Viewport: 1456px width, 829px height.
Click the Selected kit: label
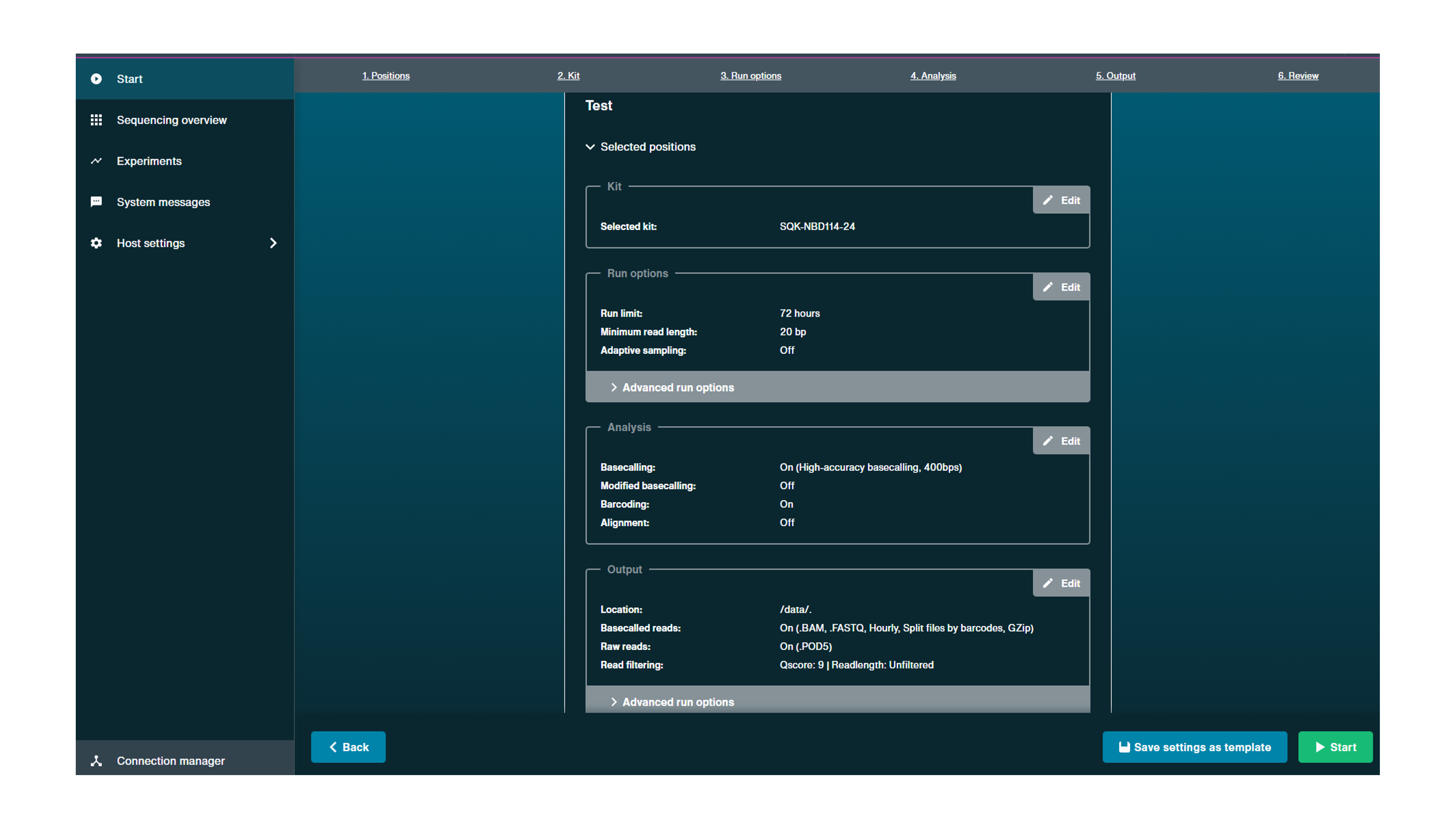pos(629,227)
